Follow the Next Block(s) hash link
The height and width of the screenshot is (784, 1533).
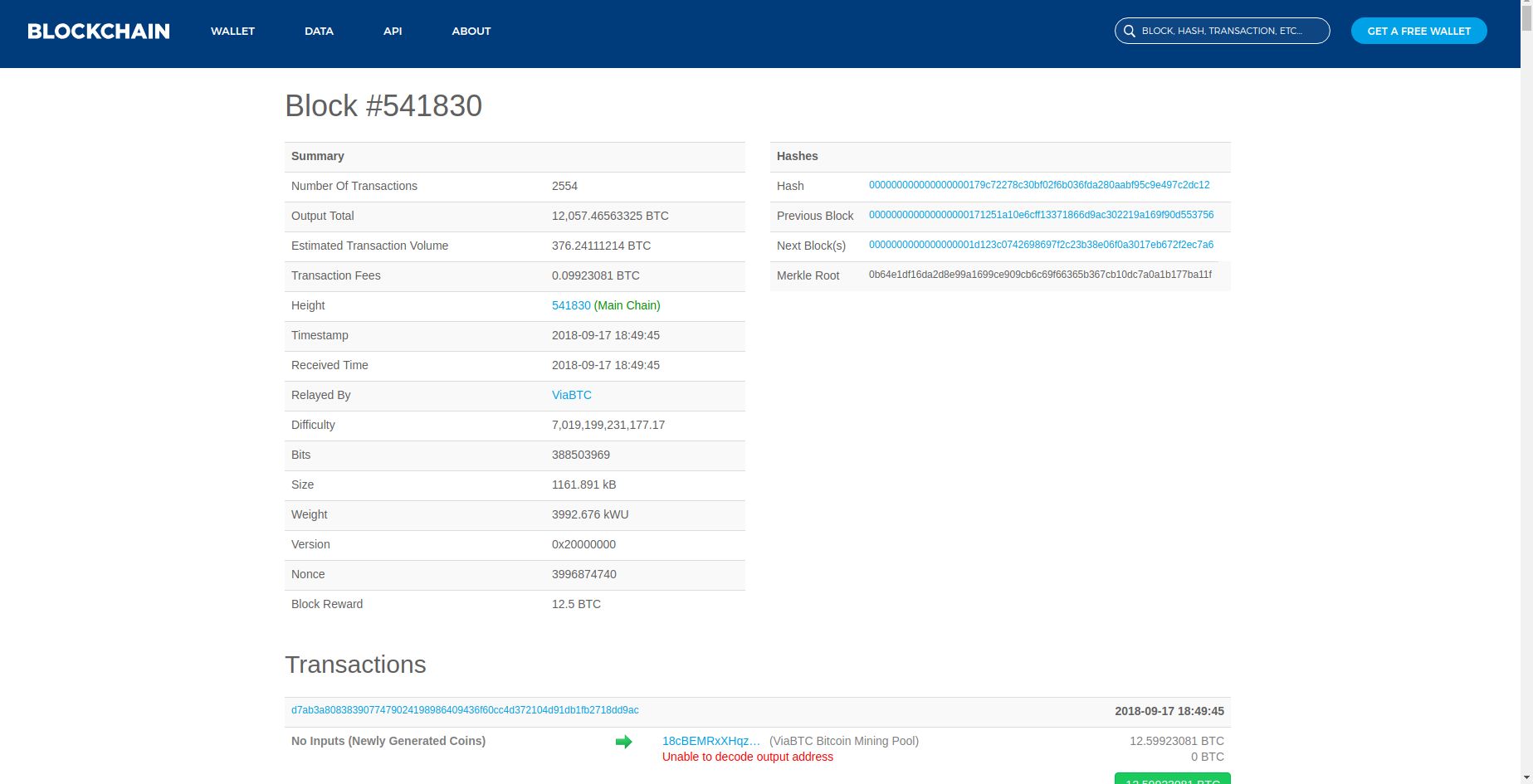(x=1041, y=245)
